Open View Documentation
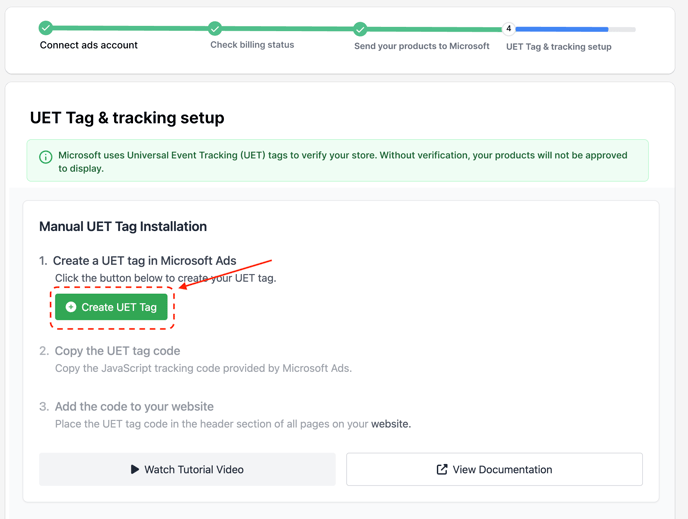Image resolution: width=688 pixels, height=519 pixels. point(494,469)
